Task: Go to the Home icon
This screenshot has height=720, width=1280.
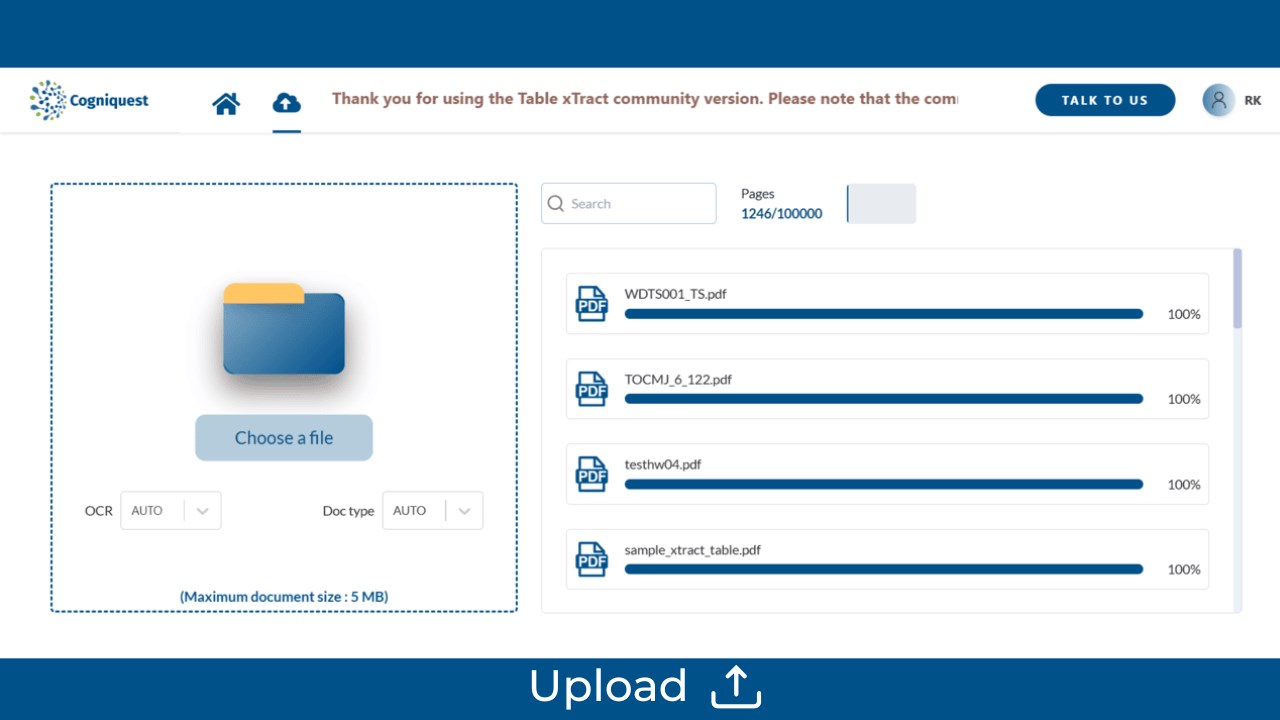Action: [x=226, y=103]
